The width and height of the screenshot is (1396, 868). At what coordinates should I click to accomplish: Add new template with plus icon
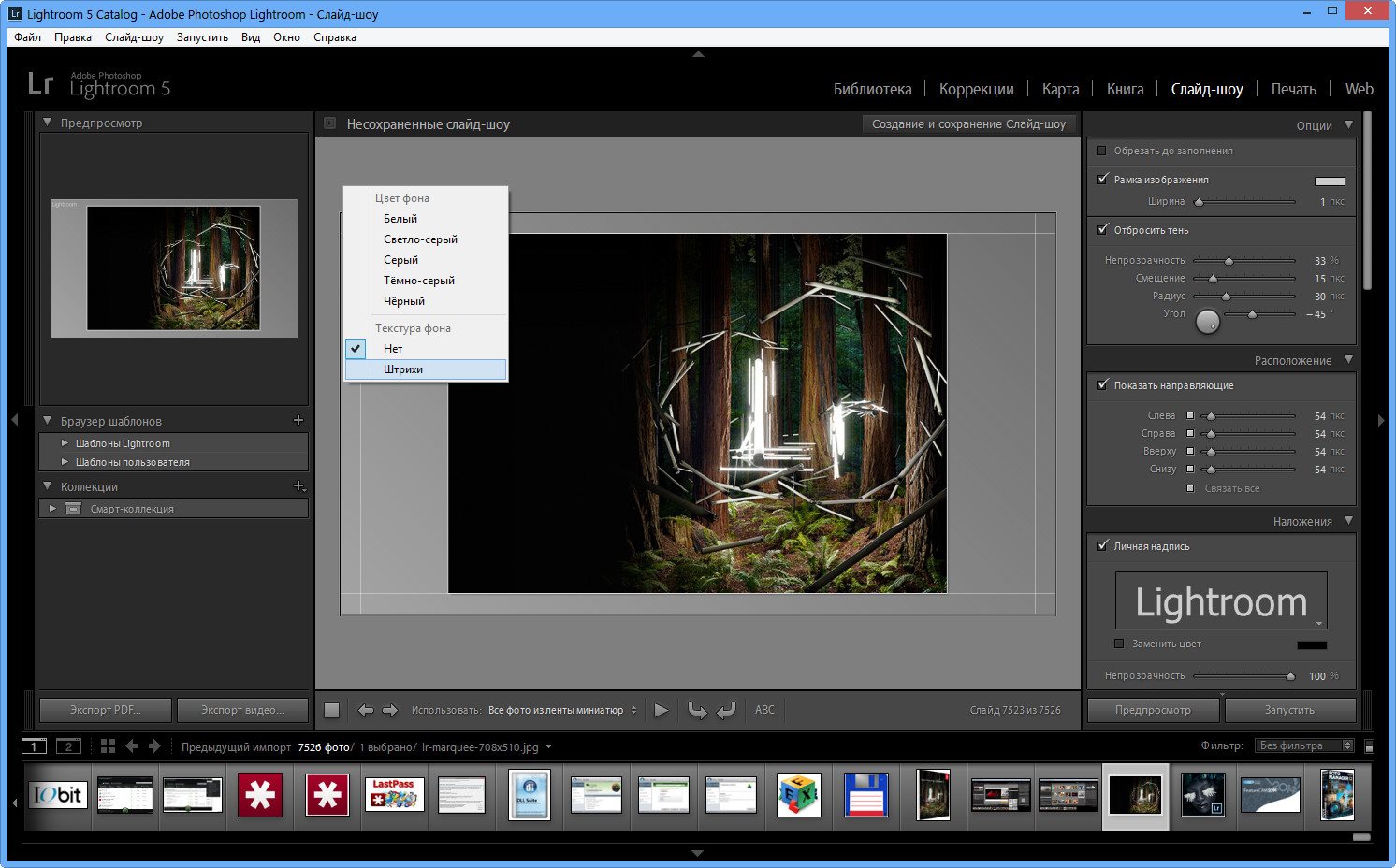[x=298, y=420]
